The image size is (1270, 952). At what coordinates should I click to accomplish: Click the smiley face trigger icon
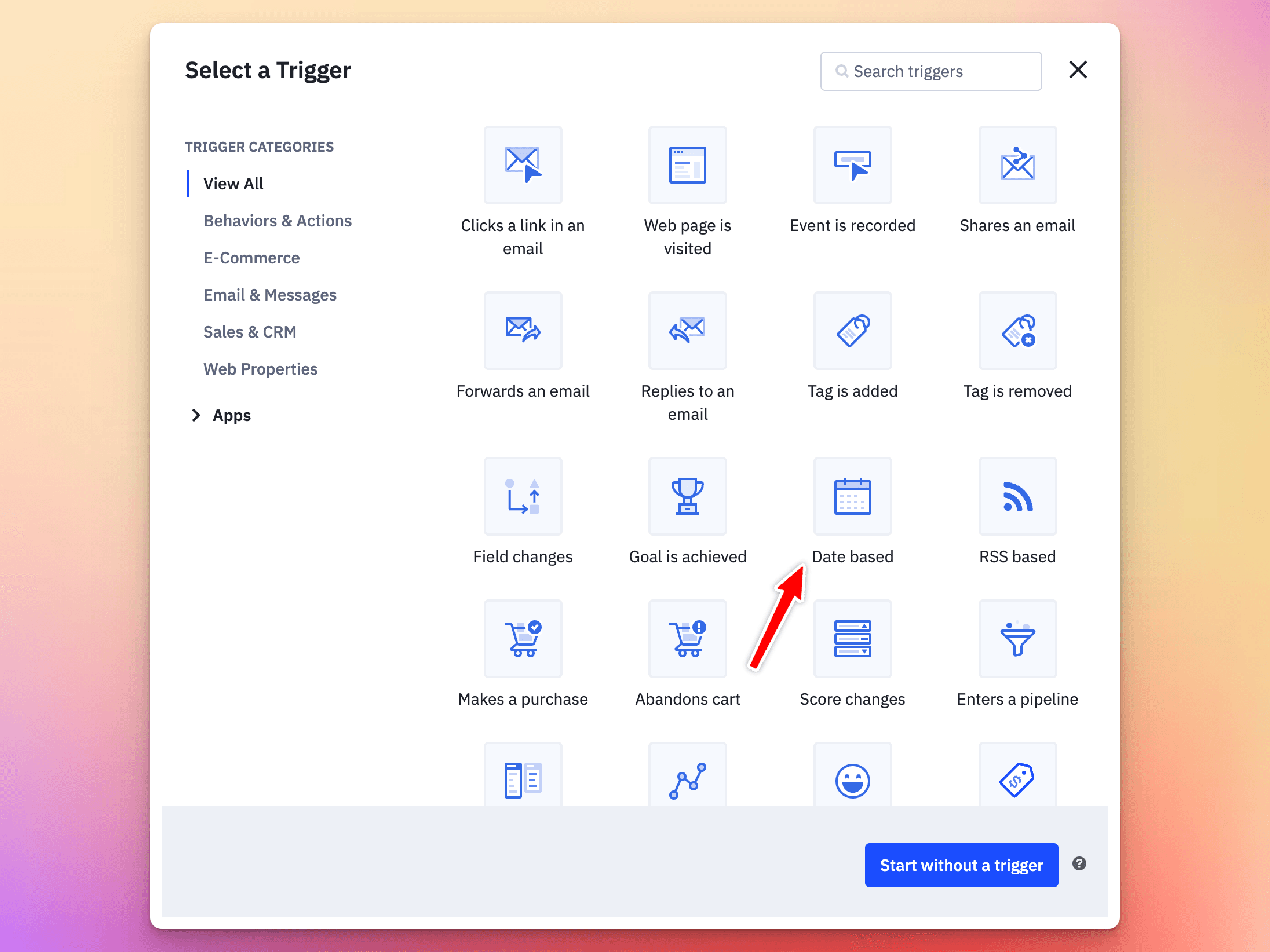tap(852, 775)
